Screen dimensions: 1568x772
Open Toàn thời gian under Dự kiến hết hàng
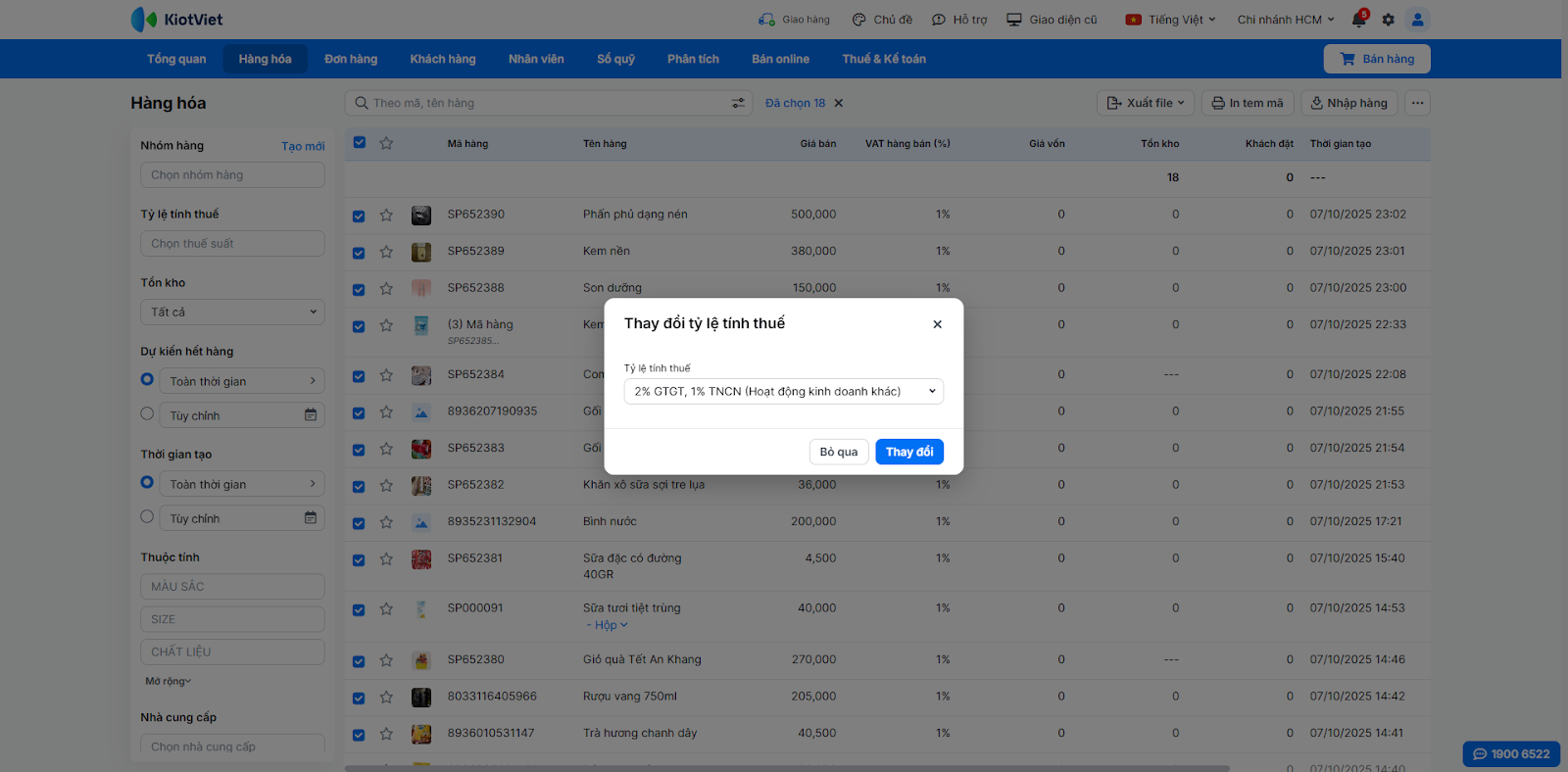(242, 381)
